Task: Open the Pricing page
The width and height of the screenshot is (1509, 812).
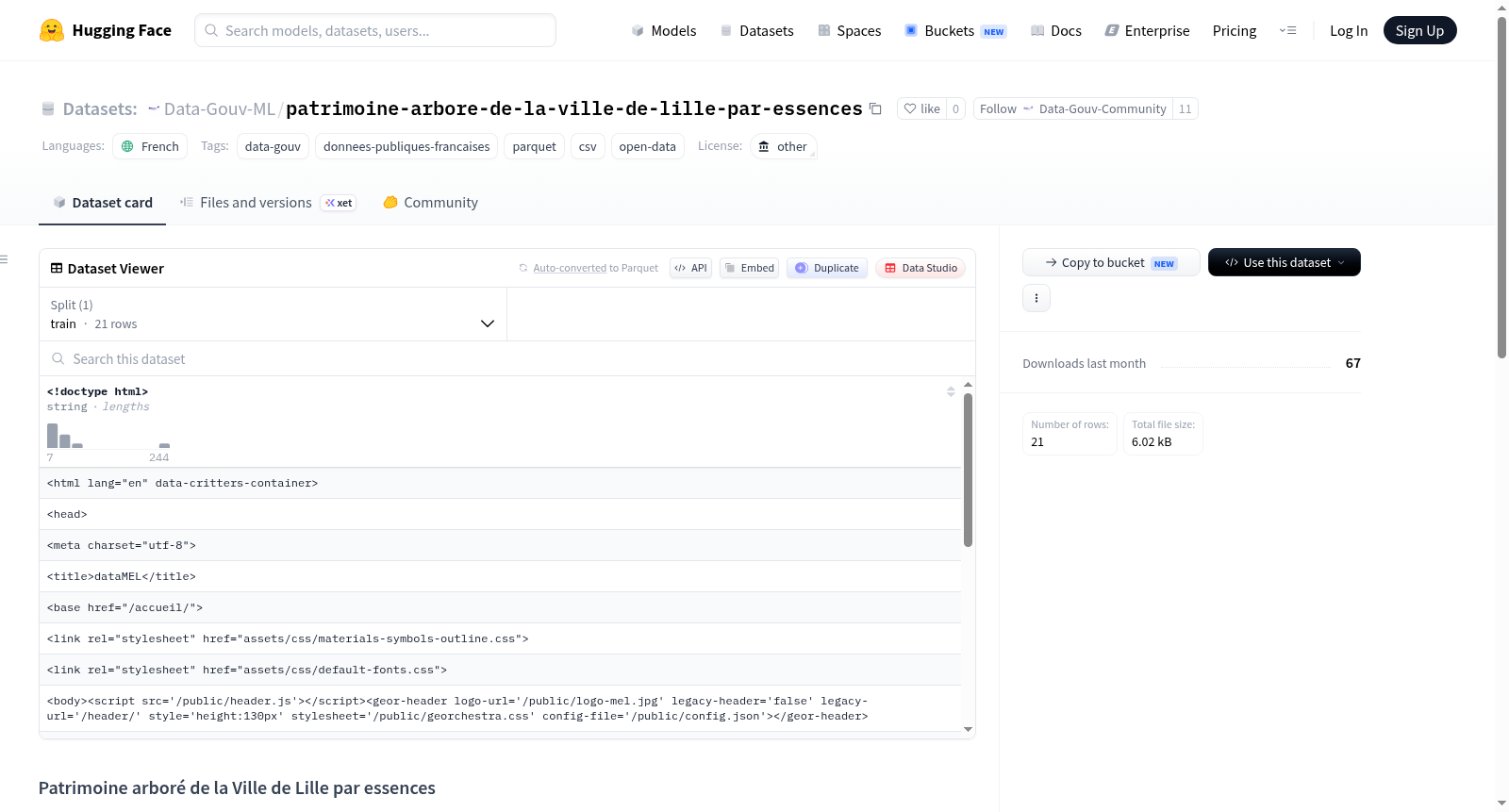Action: click(1235, 30)
